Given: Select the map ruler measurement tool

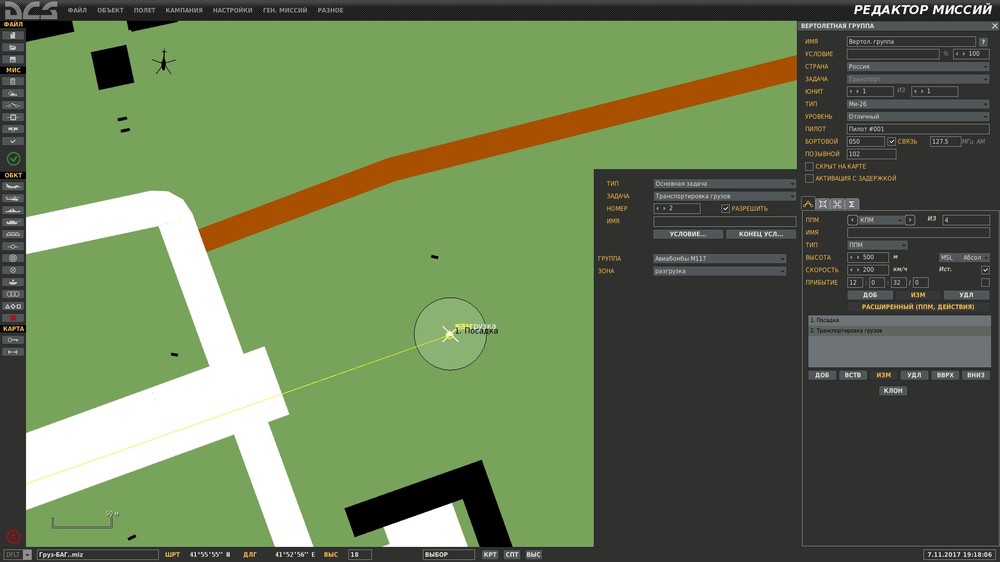Looking at the screenshot, I should click(13, 352).
